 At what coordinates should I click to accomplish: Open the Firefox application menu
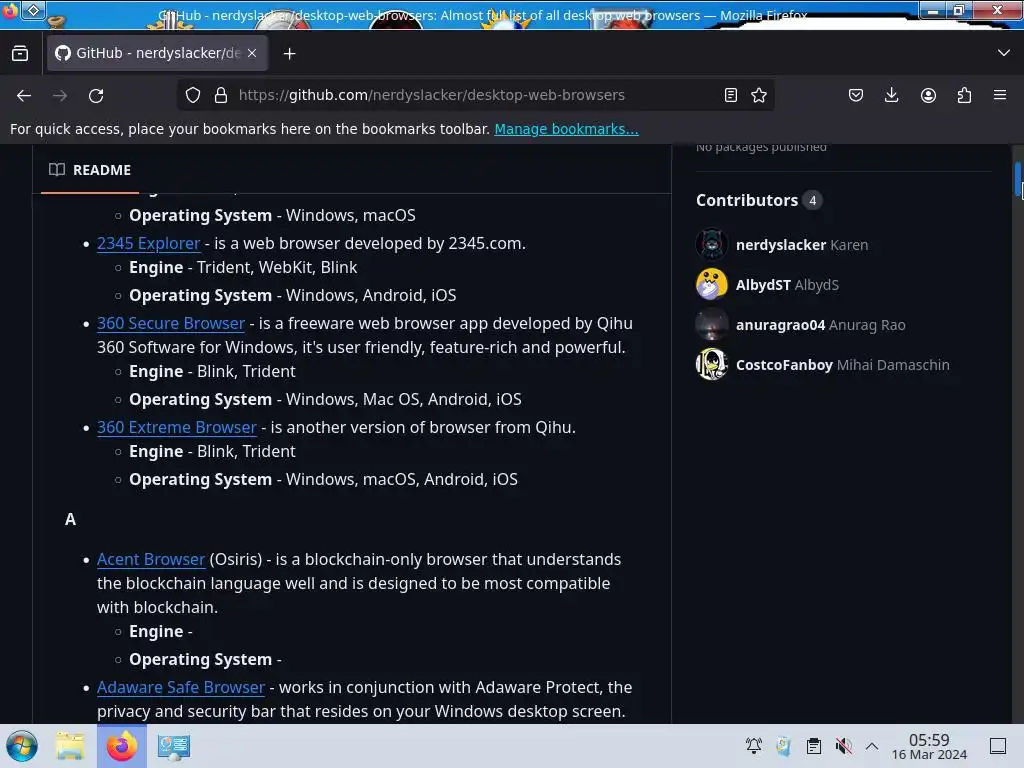(1000, 95)
